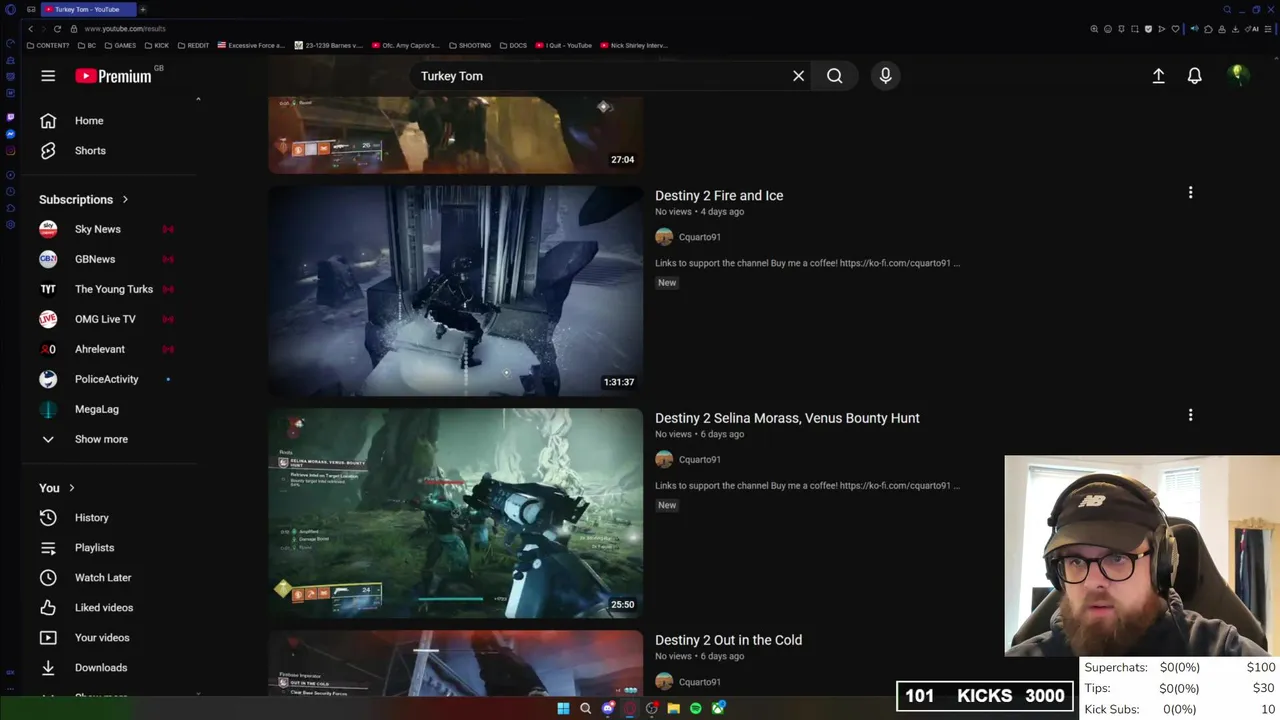Open the upload/create button
This screenshot has width=1280, height=720.
(x=1158, y=76)
